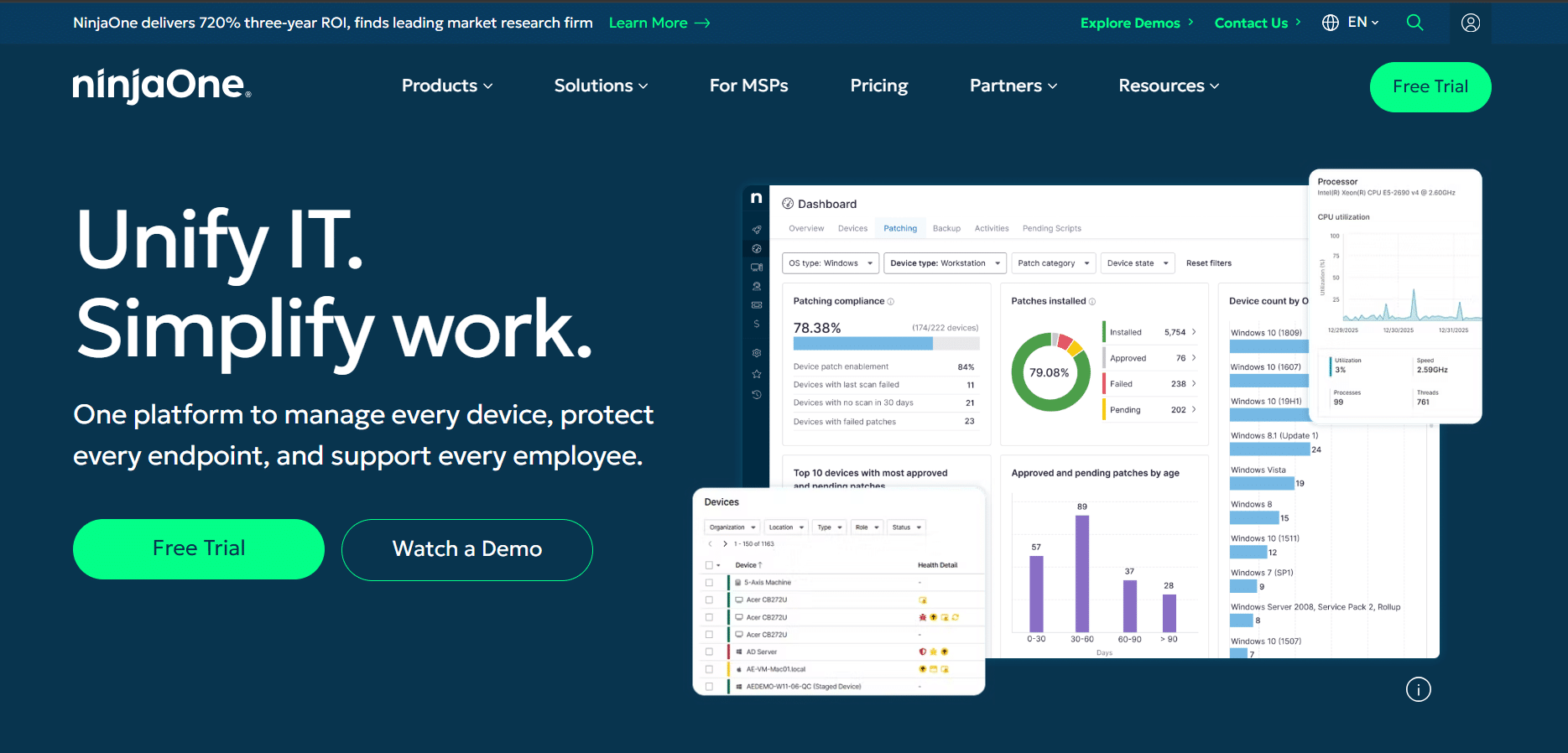Open the Device state filter
The height and width of the screenshot is (753, 1568).
[1138, 263]
